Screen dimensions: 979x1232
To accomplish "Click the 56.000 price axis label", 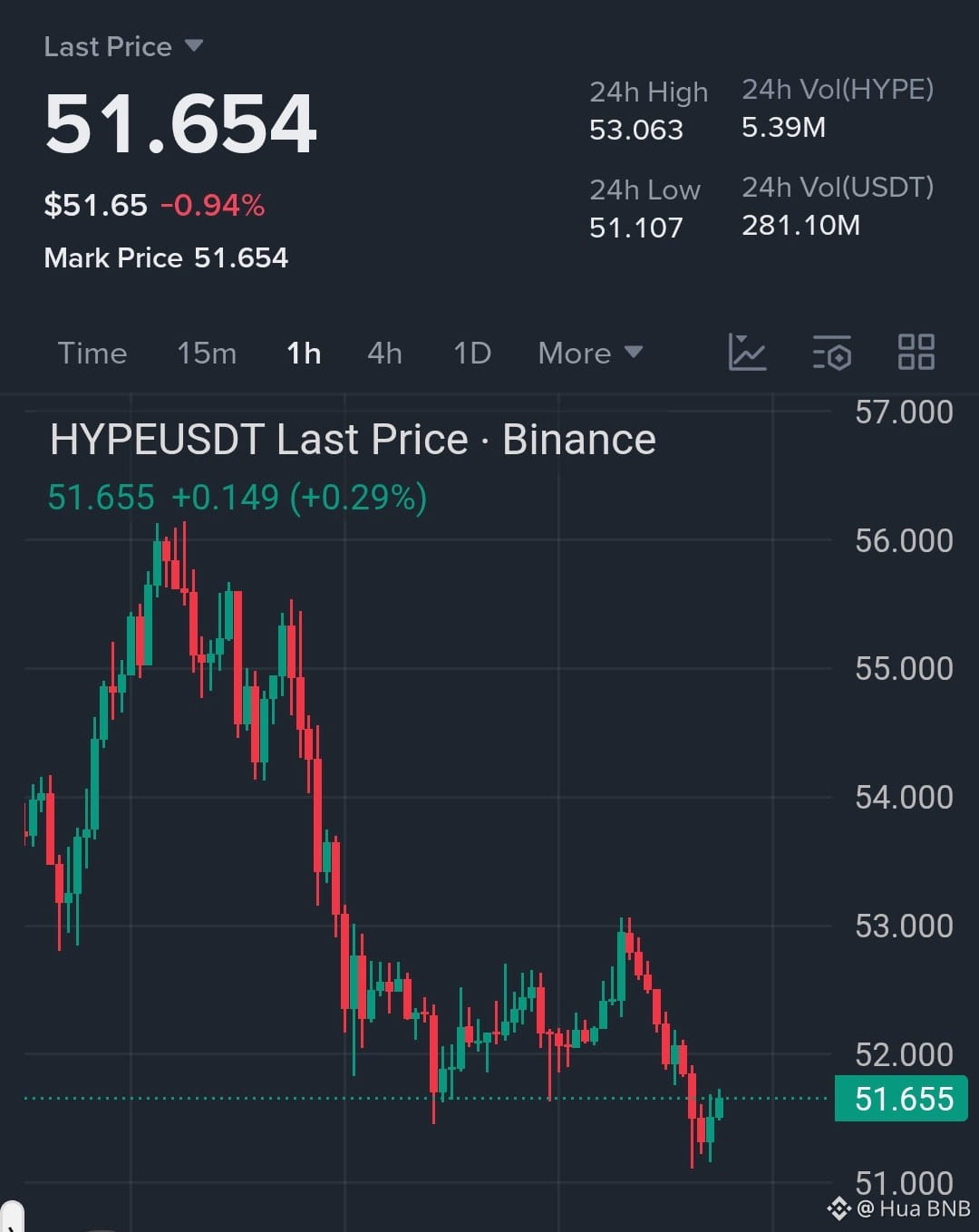I will point(904,541).
